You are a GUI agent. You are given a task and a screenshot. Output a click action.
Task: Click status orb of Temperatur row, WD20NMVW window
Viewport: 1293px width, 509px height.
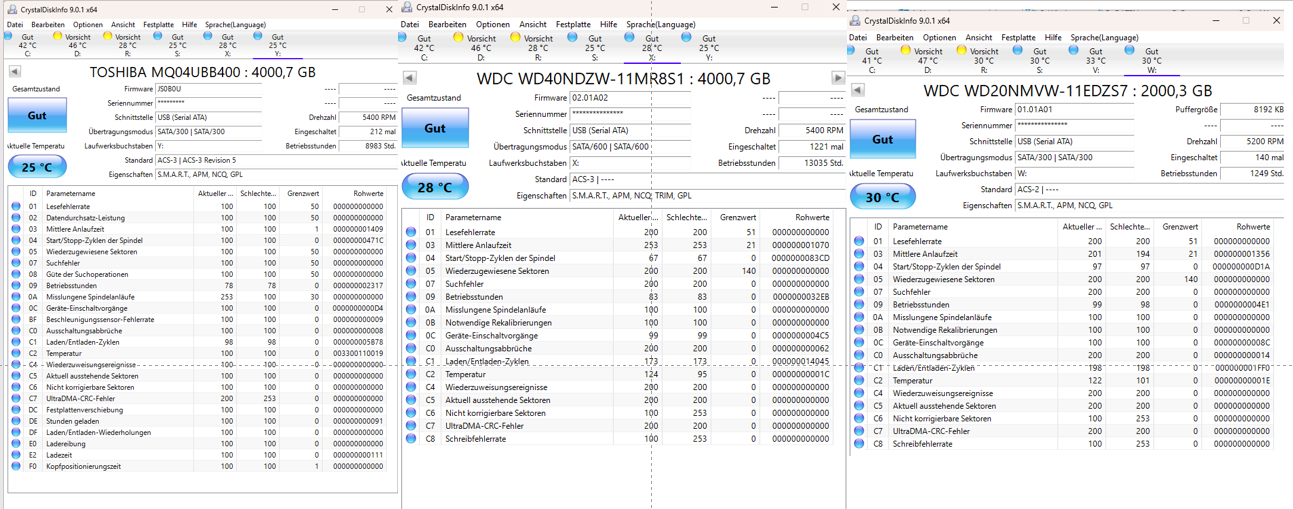pyautogui.click(x=859, y=381)
